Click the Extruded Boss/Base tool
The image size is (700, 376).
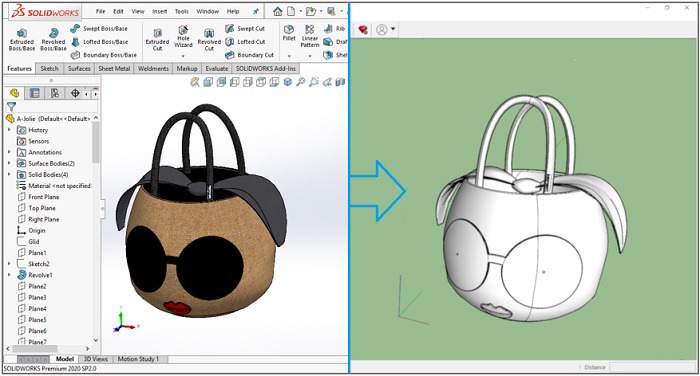point(21,39)
